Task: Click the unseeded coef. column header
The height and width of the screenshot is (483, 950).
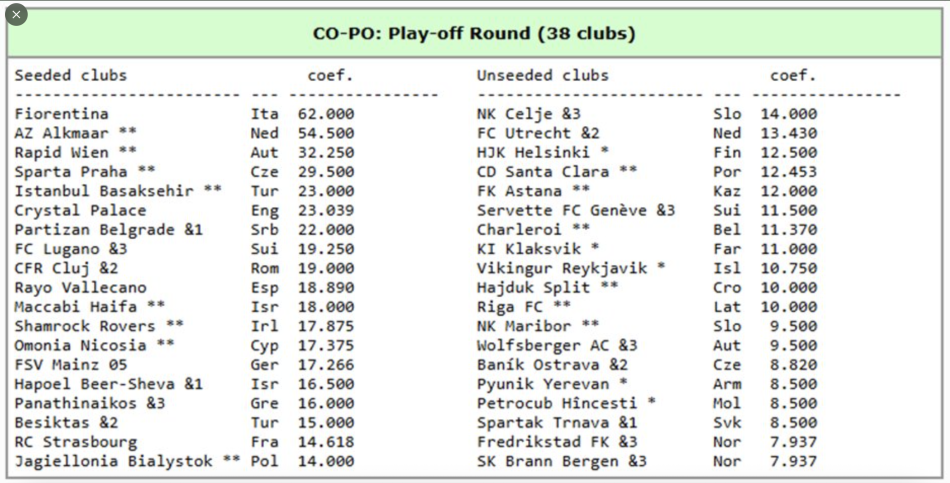Action: point(793,75)
